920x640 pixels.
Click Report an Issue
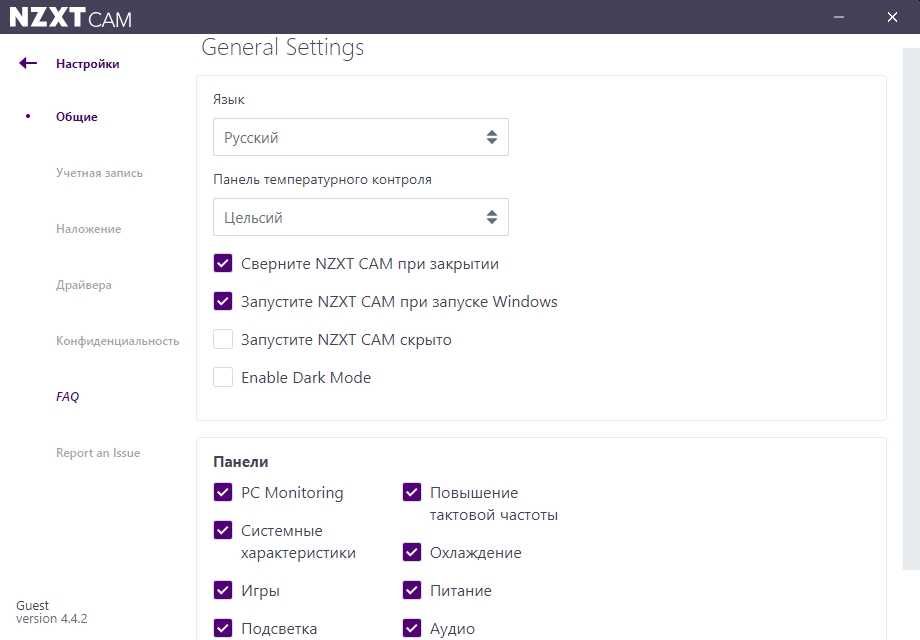pyautogui.click(x=98, y=453)
